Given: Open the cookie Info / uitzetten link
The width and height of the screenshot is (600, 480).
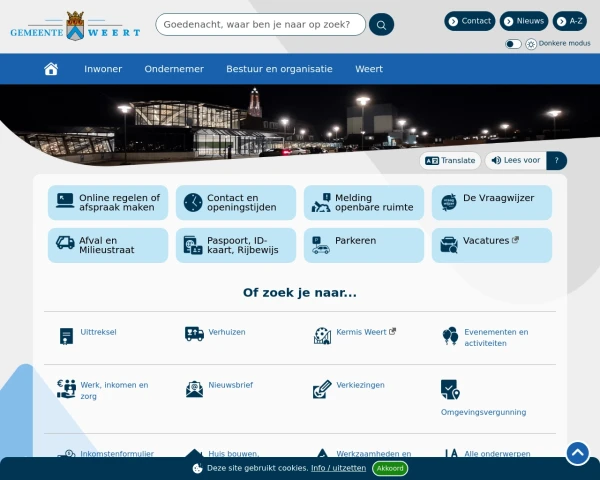Looking at the screenshot, I should [x=338, y=468].
